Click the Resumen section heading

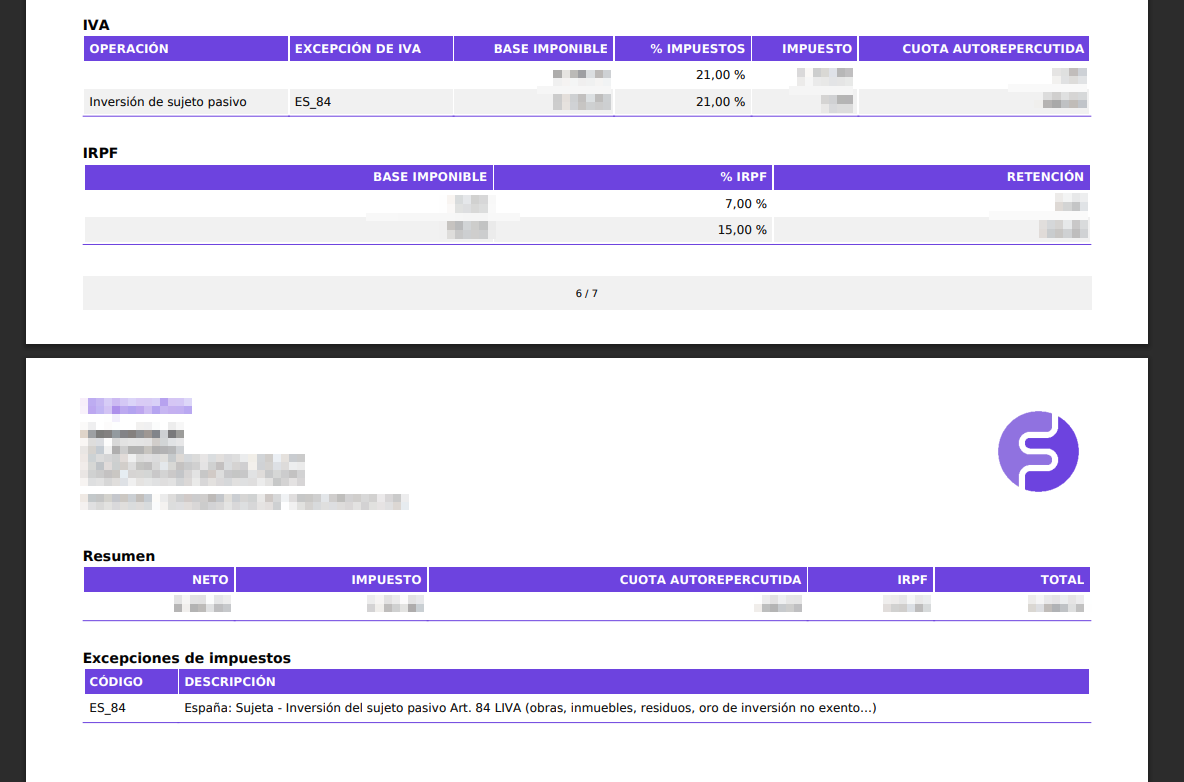click(x=119, y=556)
